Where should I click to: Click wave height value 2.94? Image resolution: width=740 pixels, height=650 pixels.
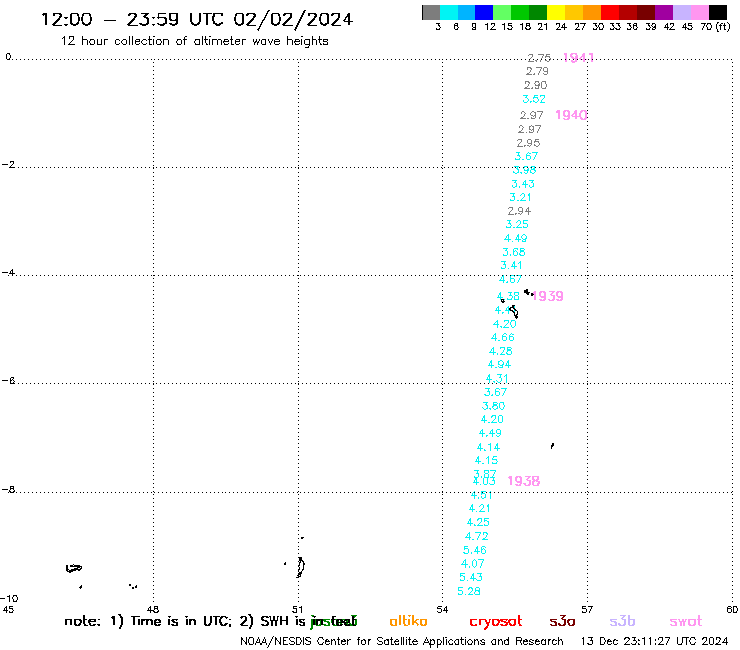tap(519, 211)
